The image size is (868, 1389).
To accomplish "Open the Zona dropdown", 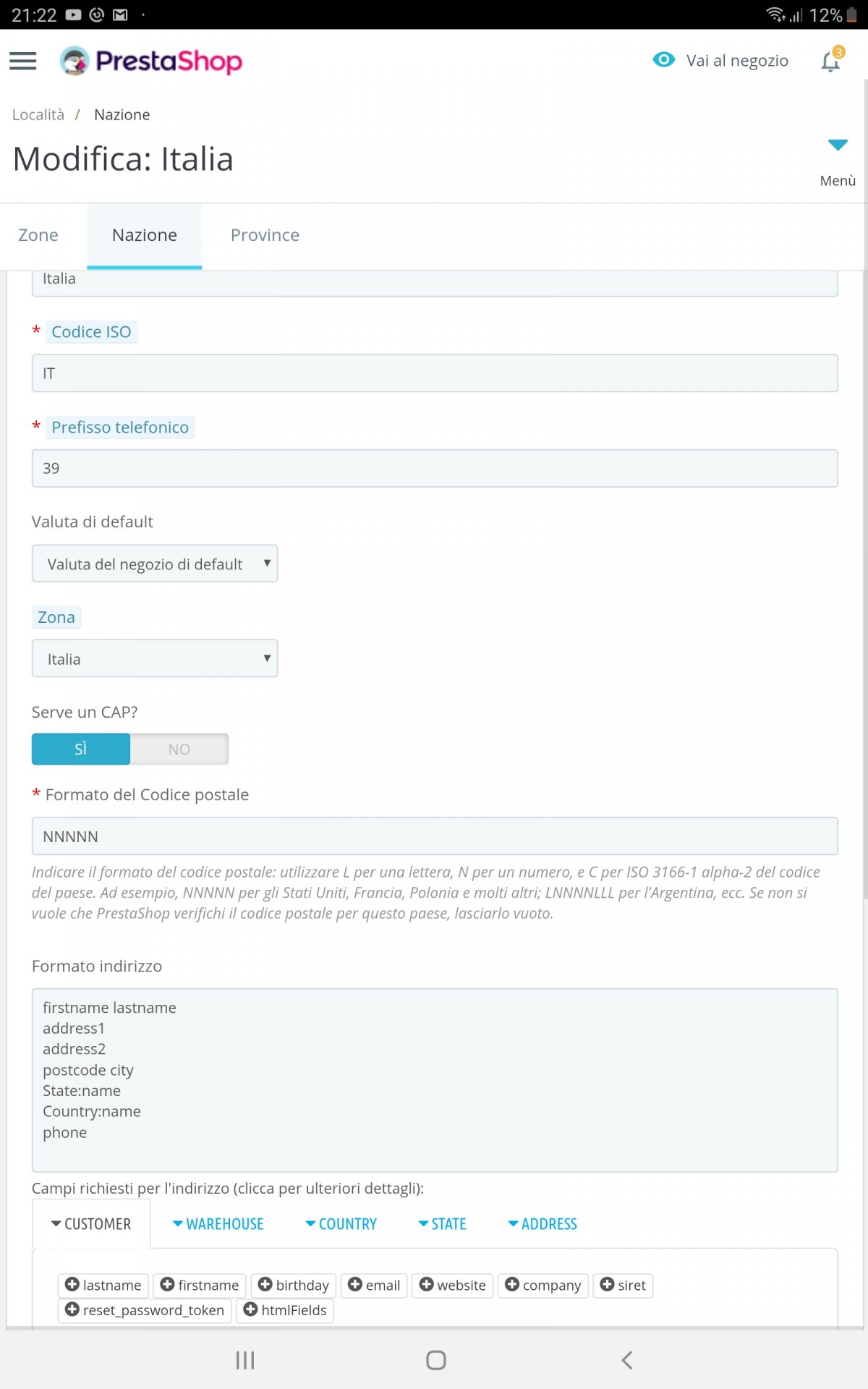I will tap(155, 659).
